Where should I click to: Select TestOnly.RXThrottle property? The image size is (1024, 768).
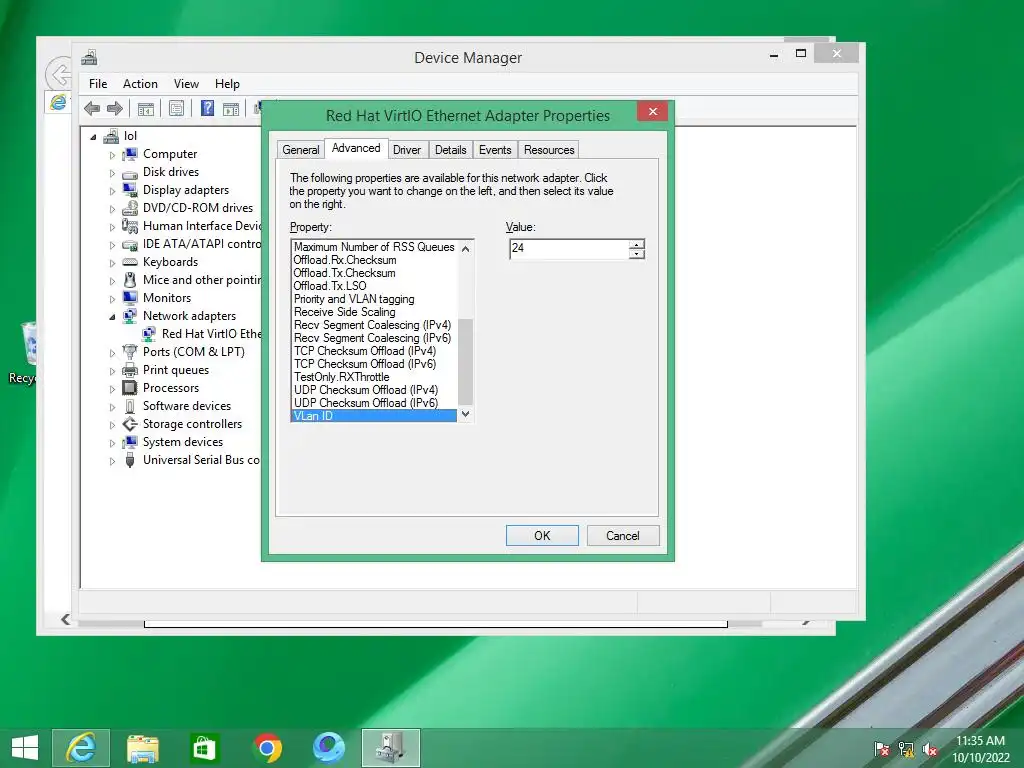[x=342, y=377]
